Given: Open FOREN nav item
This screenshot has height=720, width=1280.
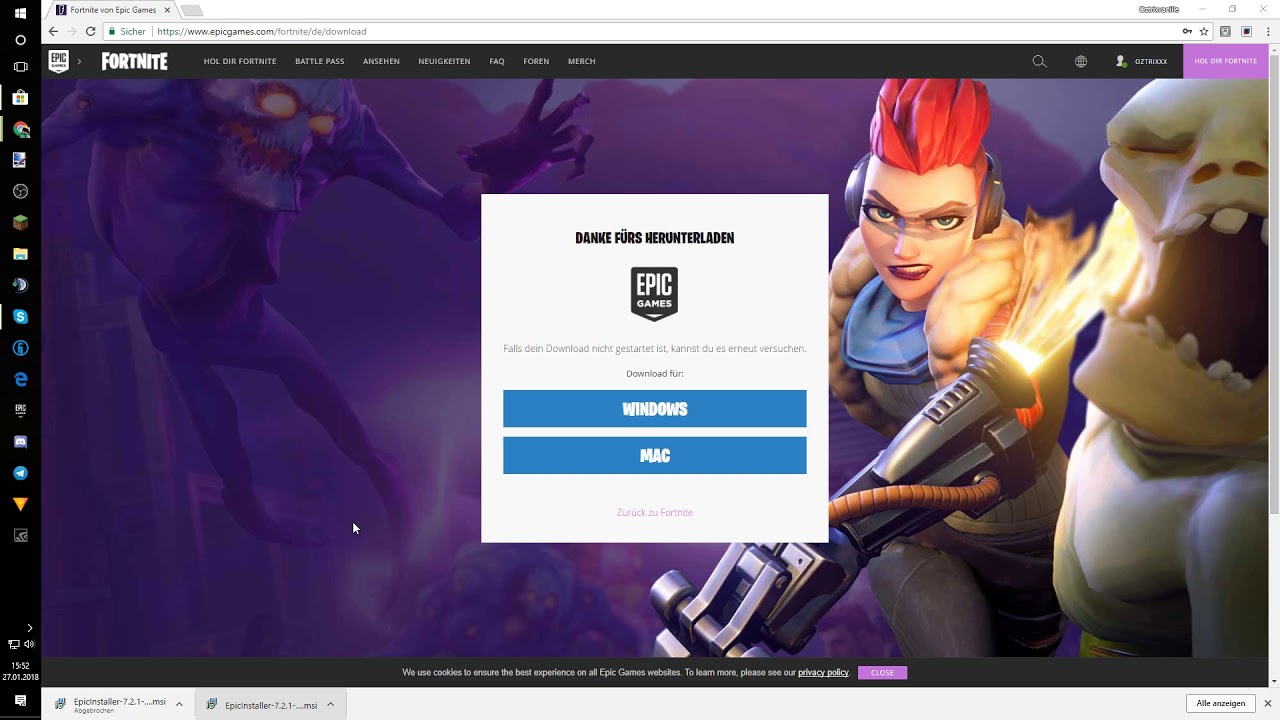Looking at the screenshot, I should pos(536,61).
